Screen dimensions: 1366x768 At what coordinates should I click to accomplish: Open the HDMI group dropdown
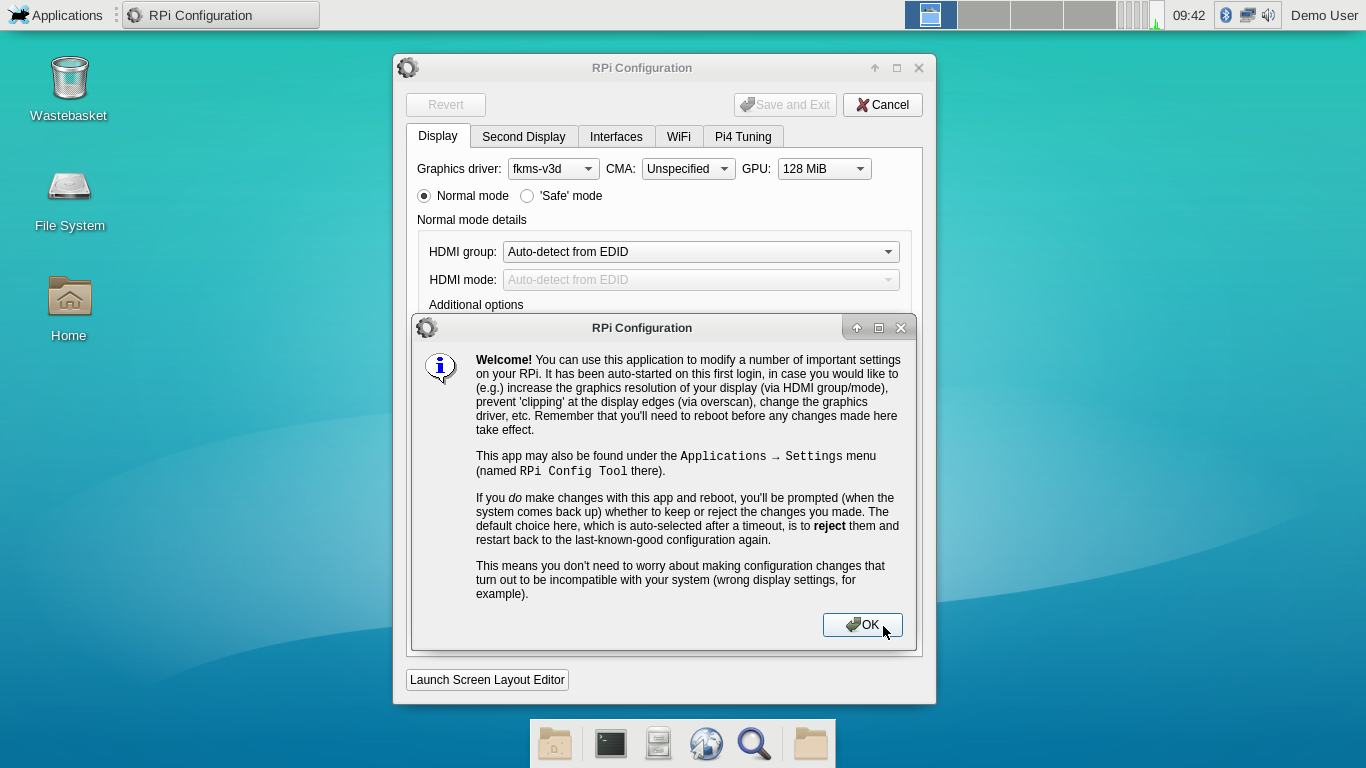(x=701, y=252)
